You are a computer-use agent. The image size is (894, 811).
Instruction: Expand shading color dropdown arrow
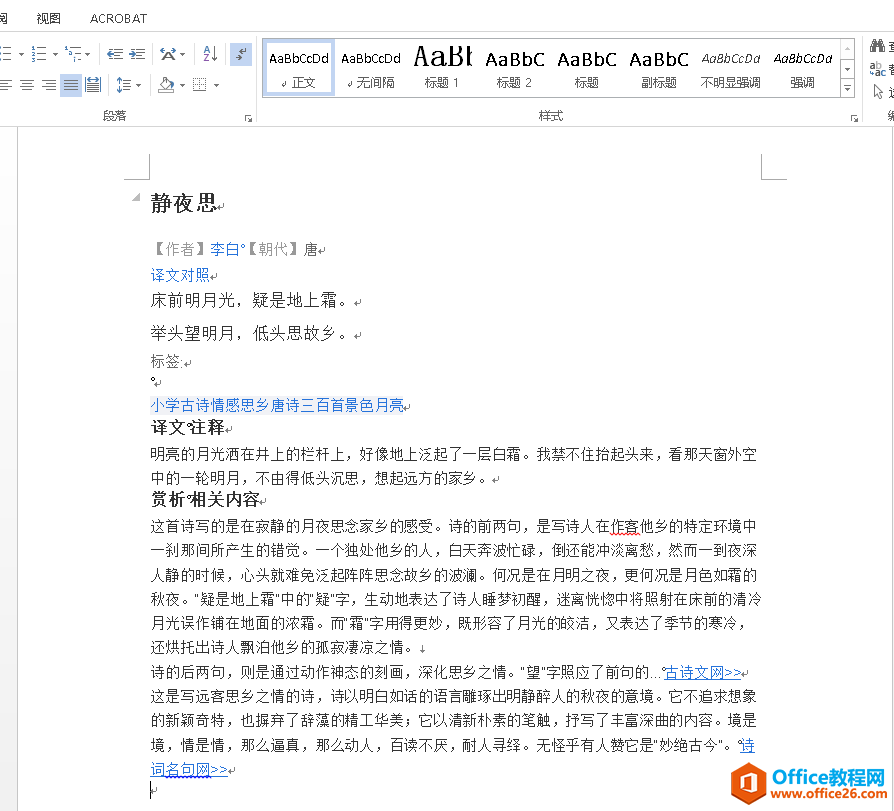[x=182, y=86]
